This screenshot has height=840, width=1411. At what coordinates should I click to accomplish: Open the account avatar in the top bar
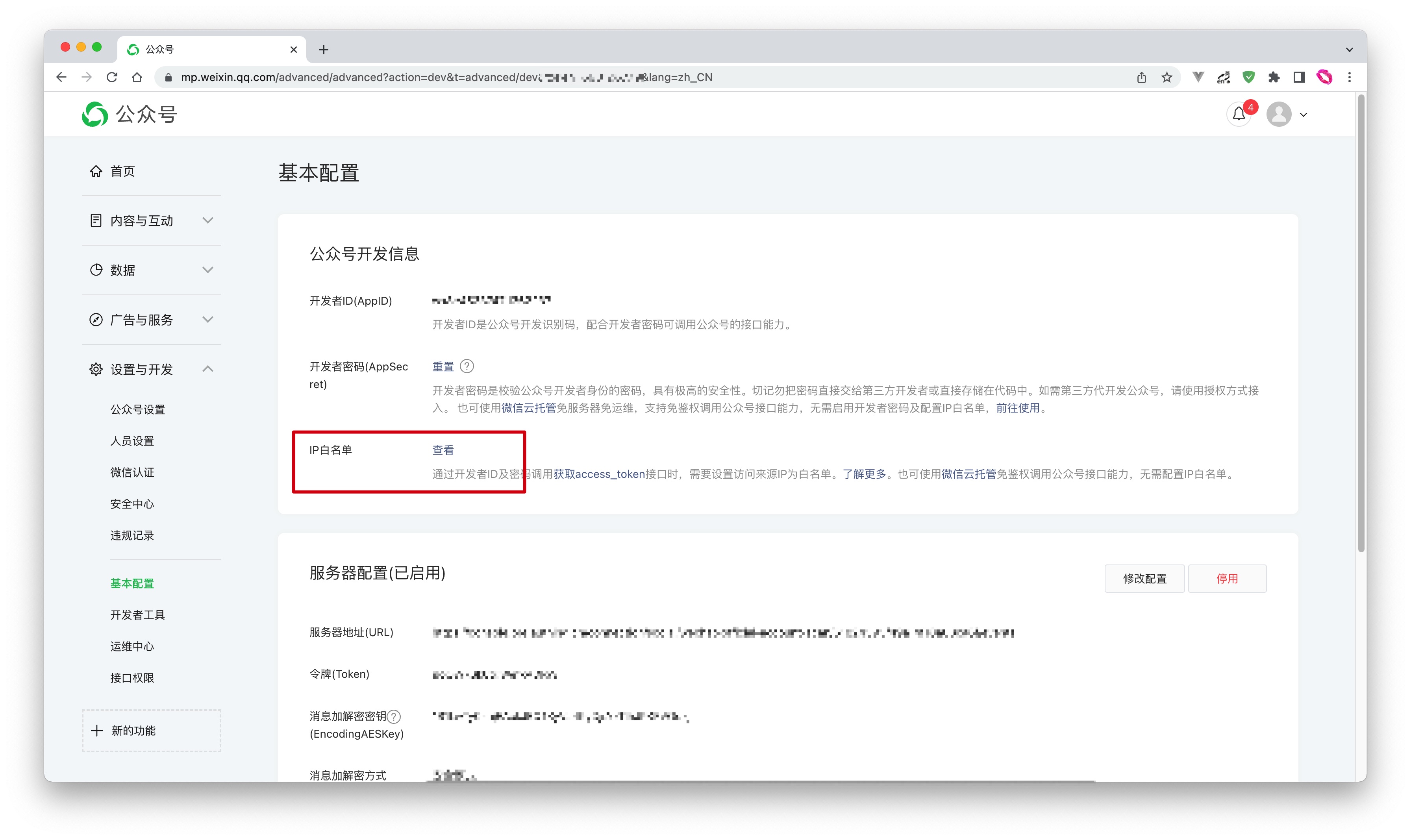[1279, 114]
